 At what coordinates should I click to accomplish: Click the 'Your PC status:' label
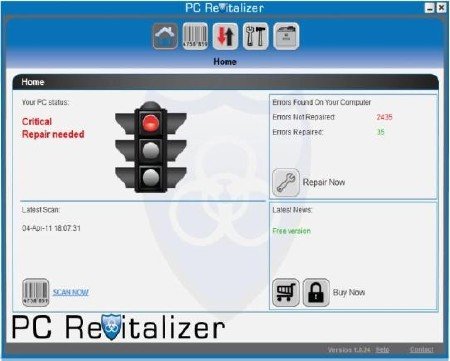point(45,102)
